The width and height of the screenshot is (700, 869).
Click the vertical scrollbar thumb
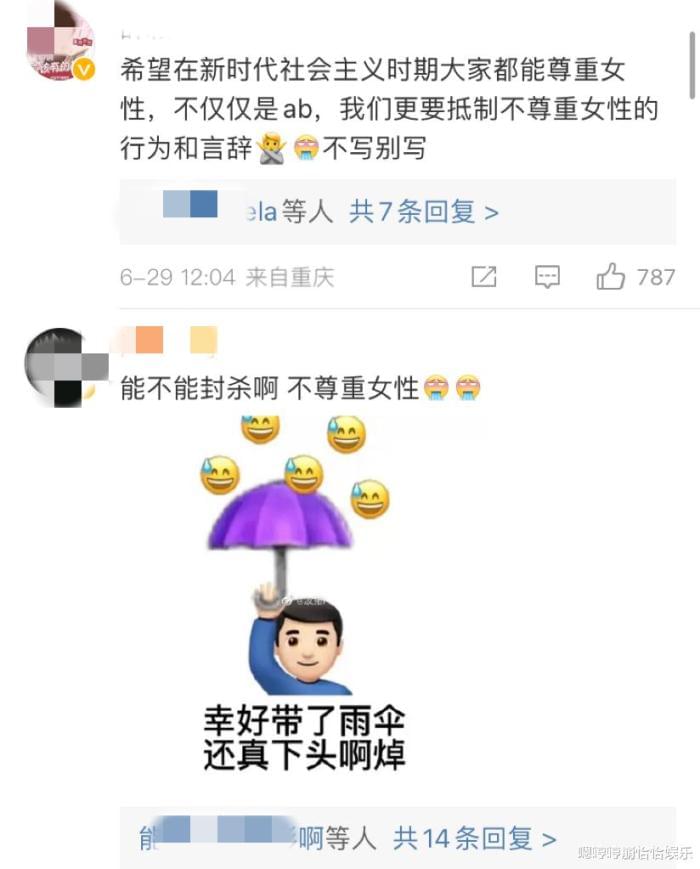point(692,65)
